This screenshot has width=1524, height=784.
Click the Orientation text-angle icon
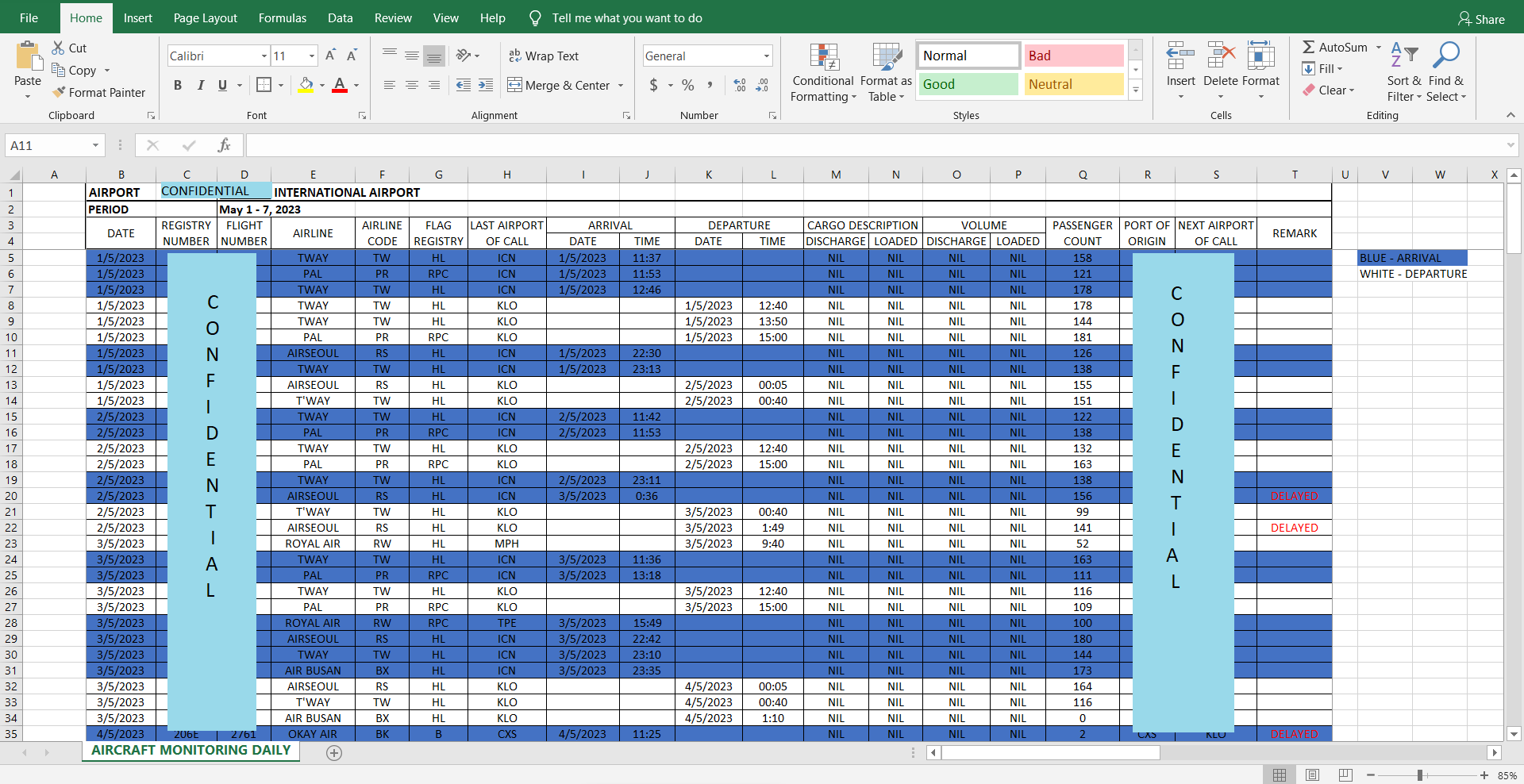(x=464, y=56)
